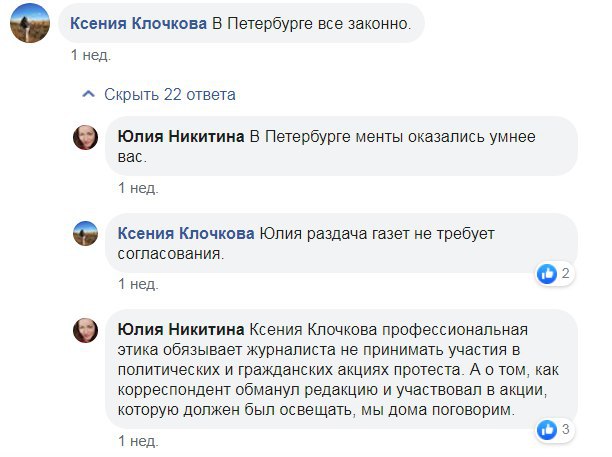Click Ксения Клочкова avatar beside "раздача газет" reply
Image resolution: width=612 pixels, height=457 pixels.
[87, 234]
